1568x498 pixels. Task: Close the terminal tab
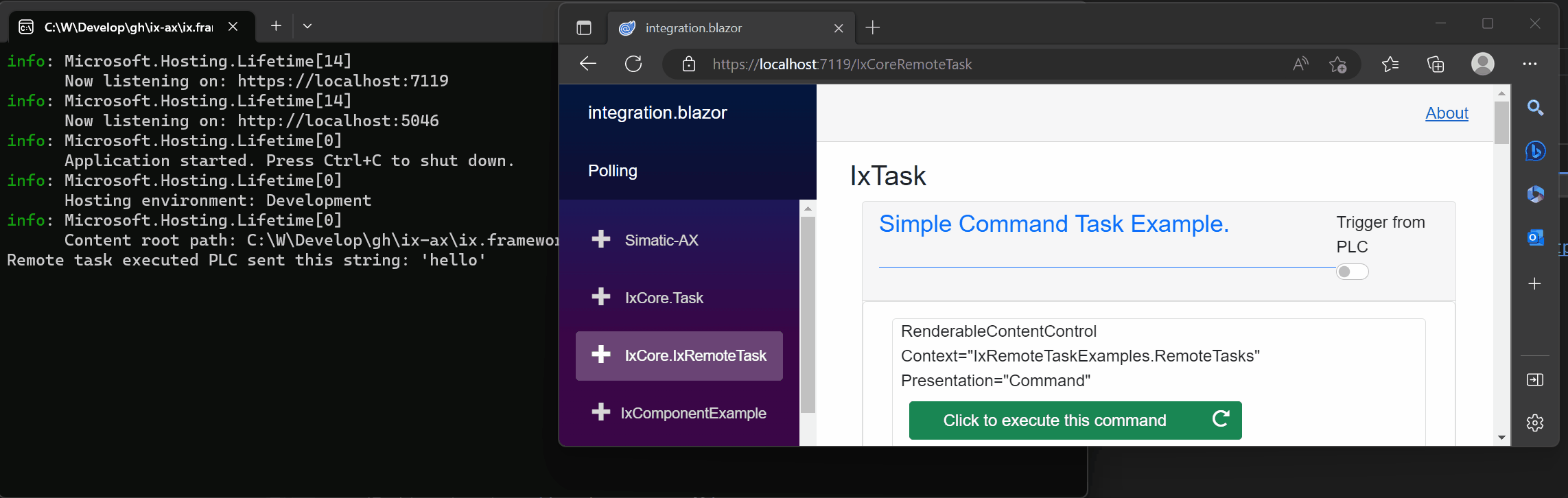233,26
